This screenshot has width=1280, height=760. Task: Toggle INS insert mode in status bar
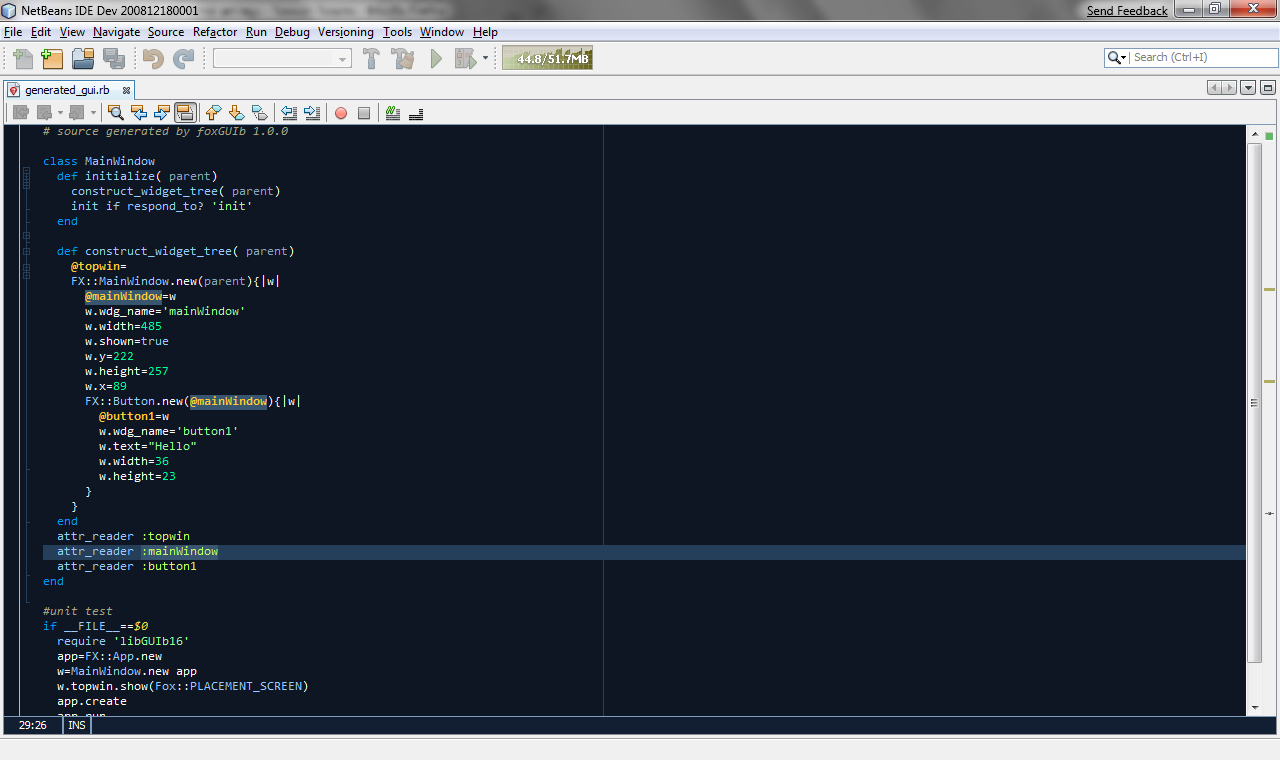(x=77, y=725)
